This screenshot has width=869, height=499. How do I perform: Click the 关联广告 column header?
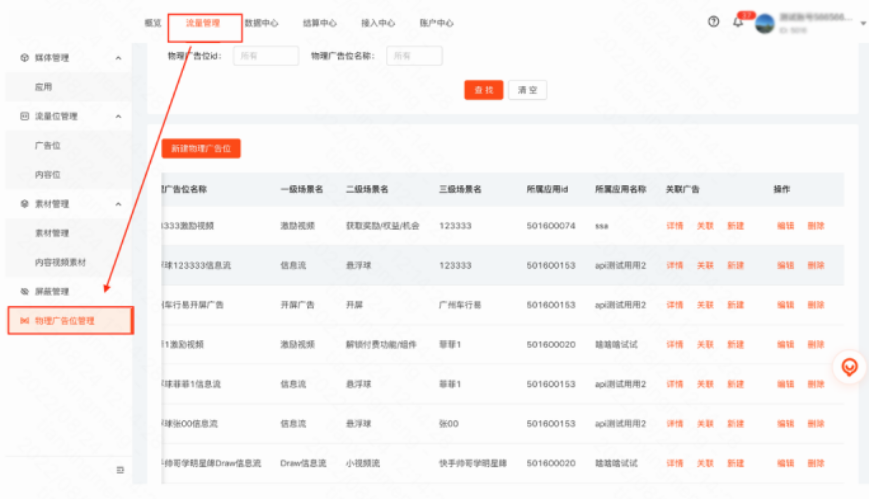pyautogui.click(x=682, y=189)
